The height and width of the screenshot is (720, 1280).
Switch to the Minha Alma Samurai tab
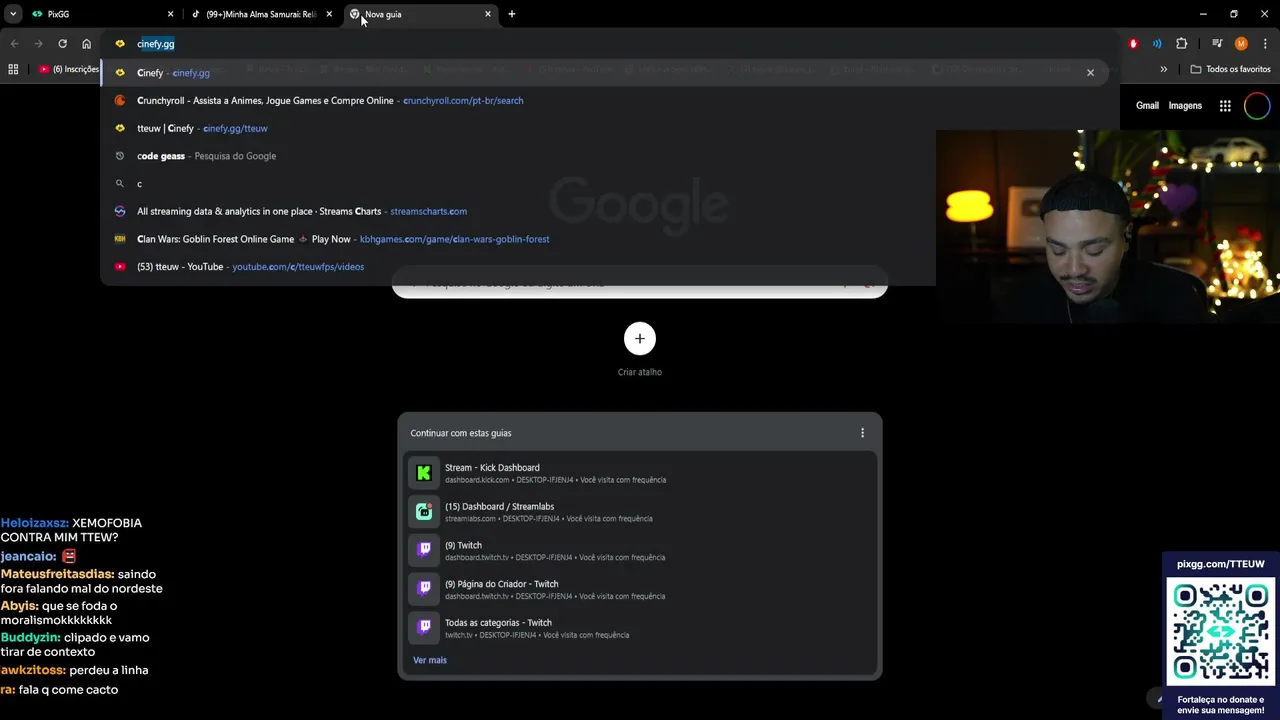coord(262,14)
